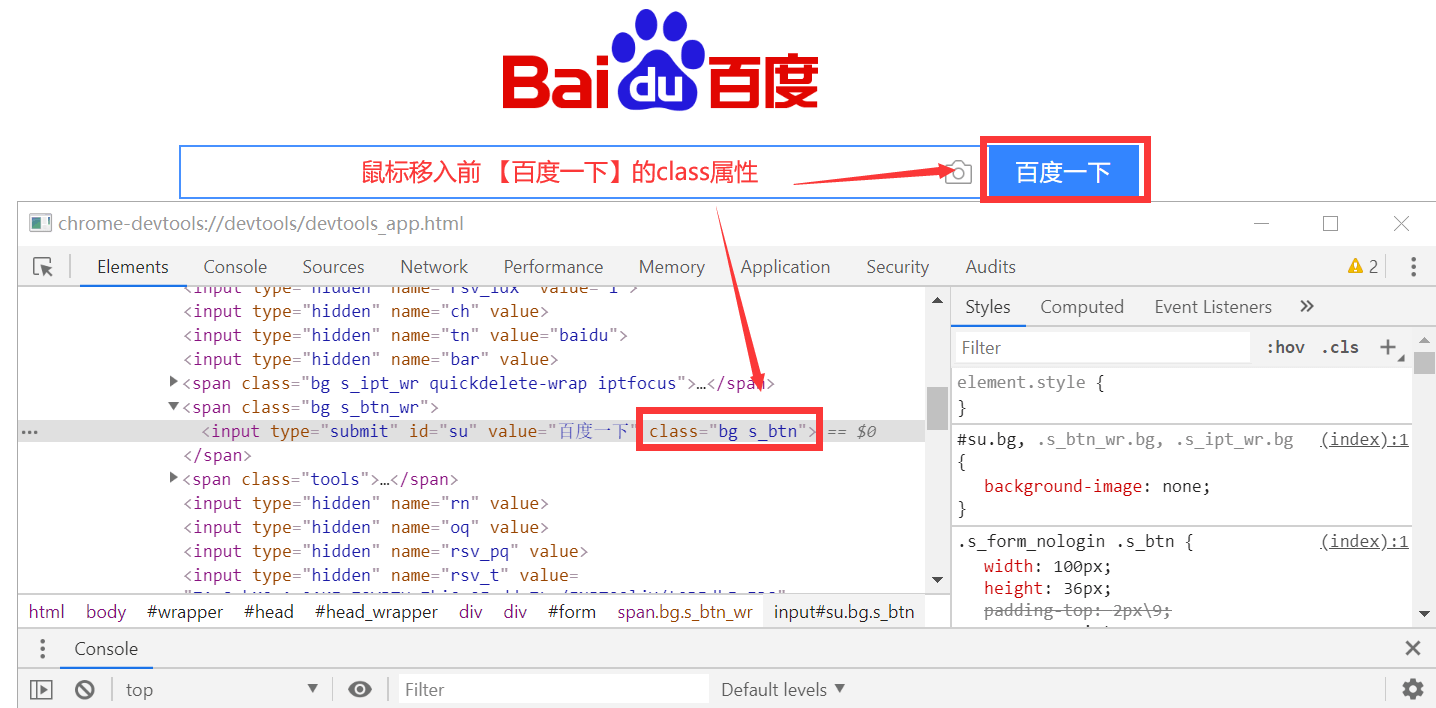The width and height of the screenshot is (1436, 708).
Task: Click span.bg.s_btn_wr breadcrumb item
Action: click(685, 612)
